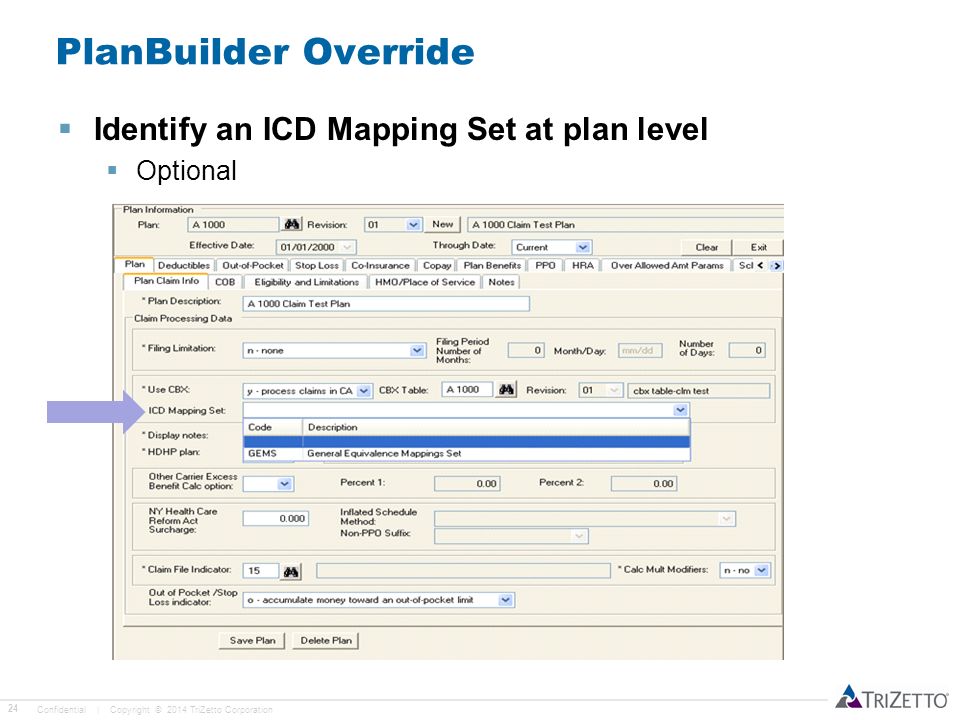The height and width of the screenshot is (720, 960).
Task: Select the Copay tab
Action: coord(437,266)
